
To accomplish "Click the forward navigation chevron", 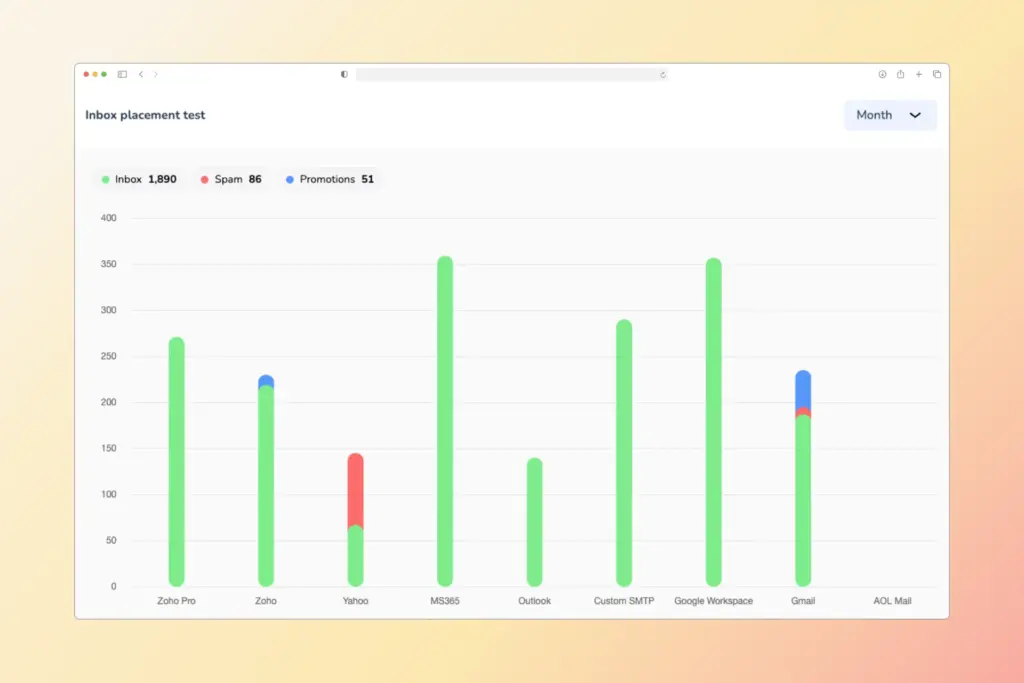I will point(156,74).
